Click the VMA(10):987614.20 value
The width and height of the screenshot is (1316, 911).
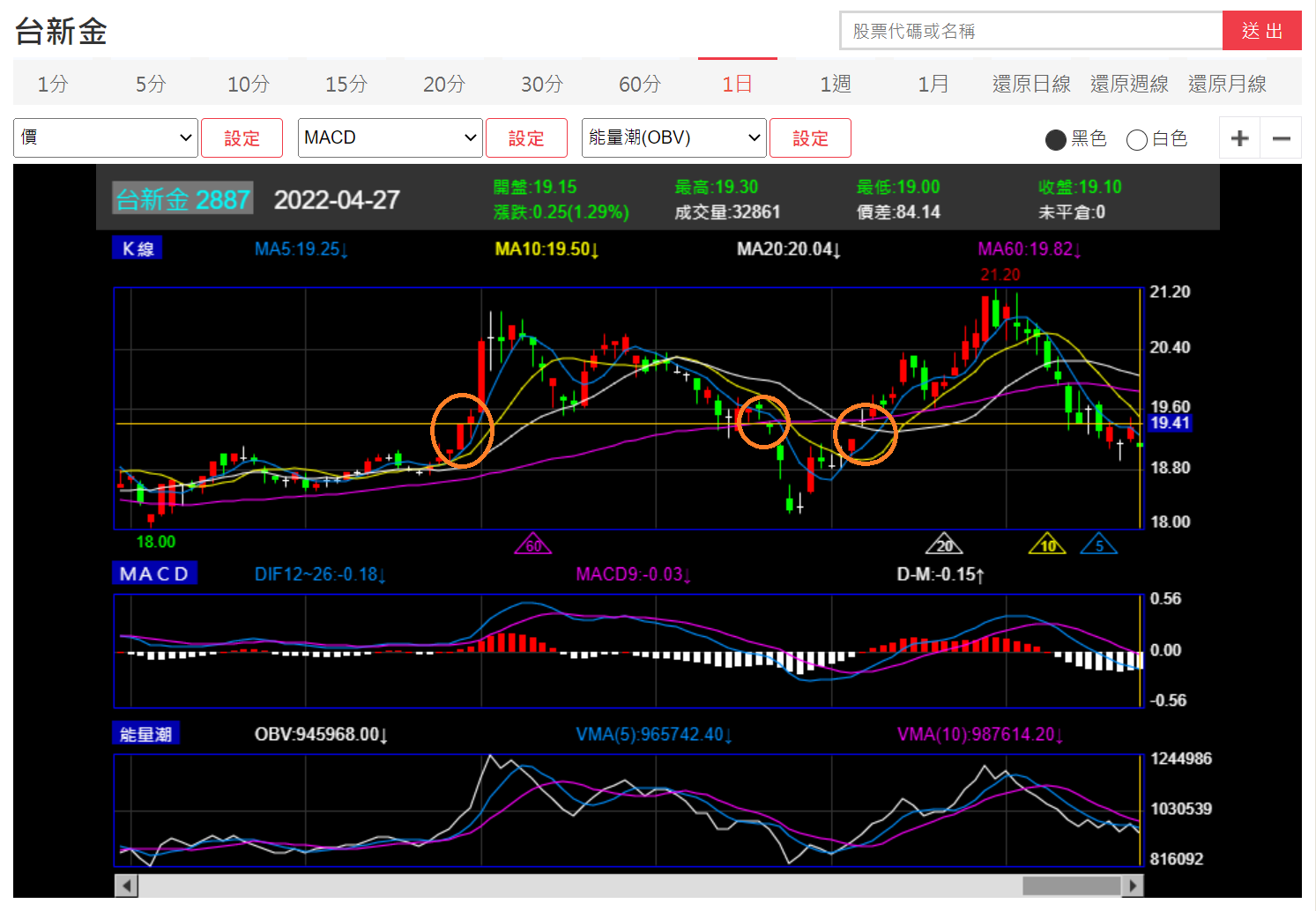click(x=980, y=734)
